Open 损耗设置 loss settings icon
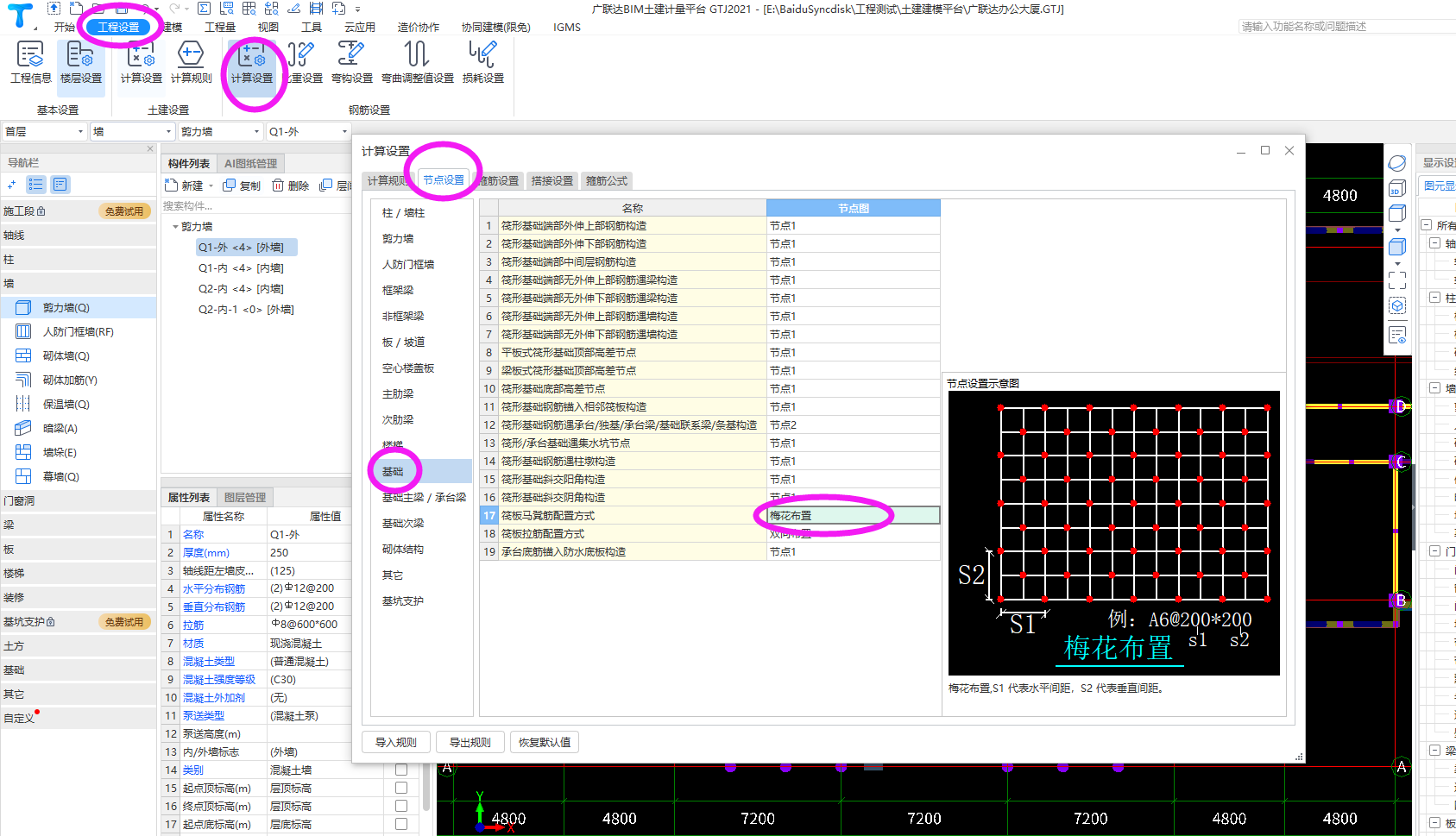 coord(483,62)
